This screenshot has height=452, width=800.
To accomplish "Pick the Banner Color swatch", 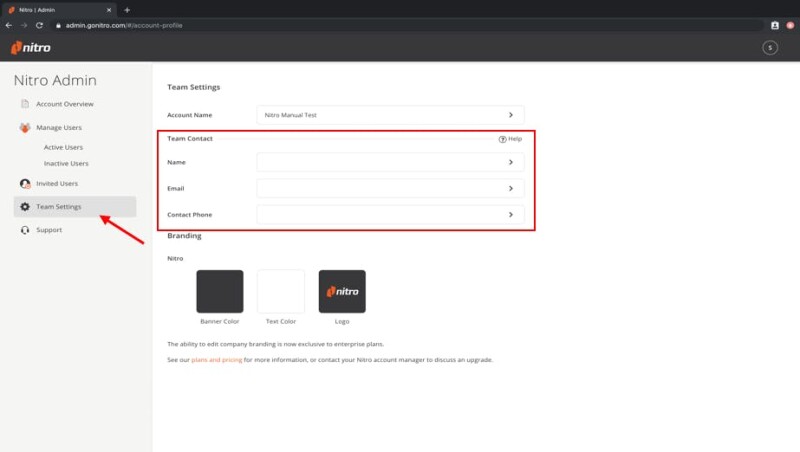I will point(220,291).
